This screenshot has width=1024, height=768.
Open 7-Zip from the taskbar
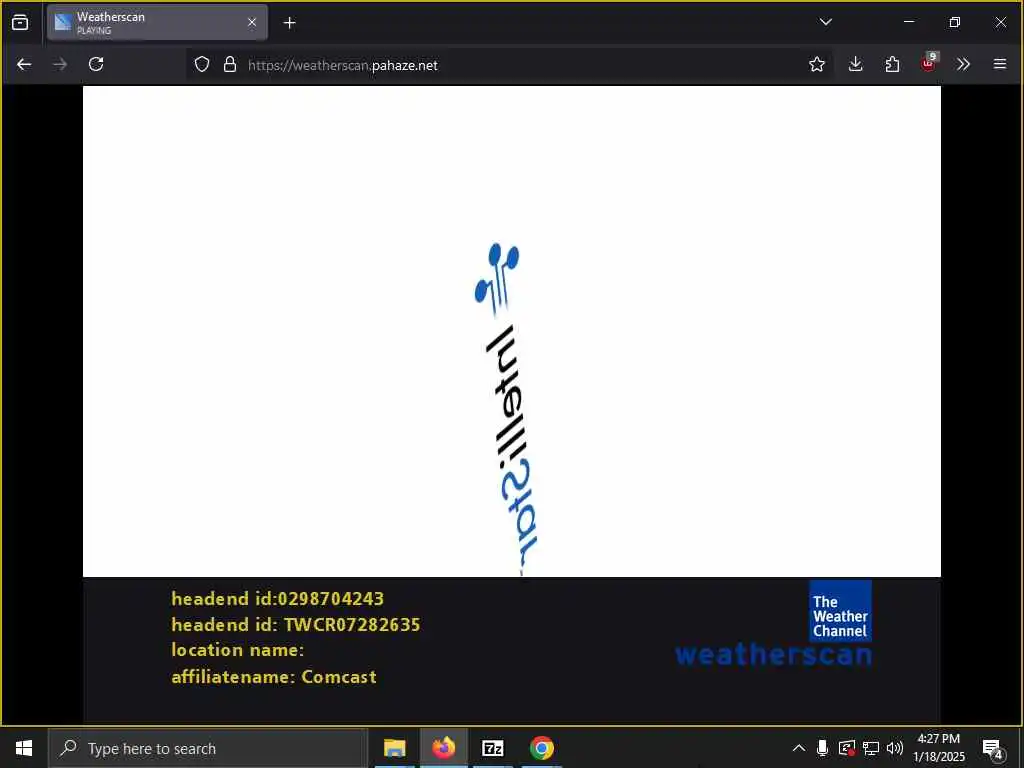(492, 748)
